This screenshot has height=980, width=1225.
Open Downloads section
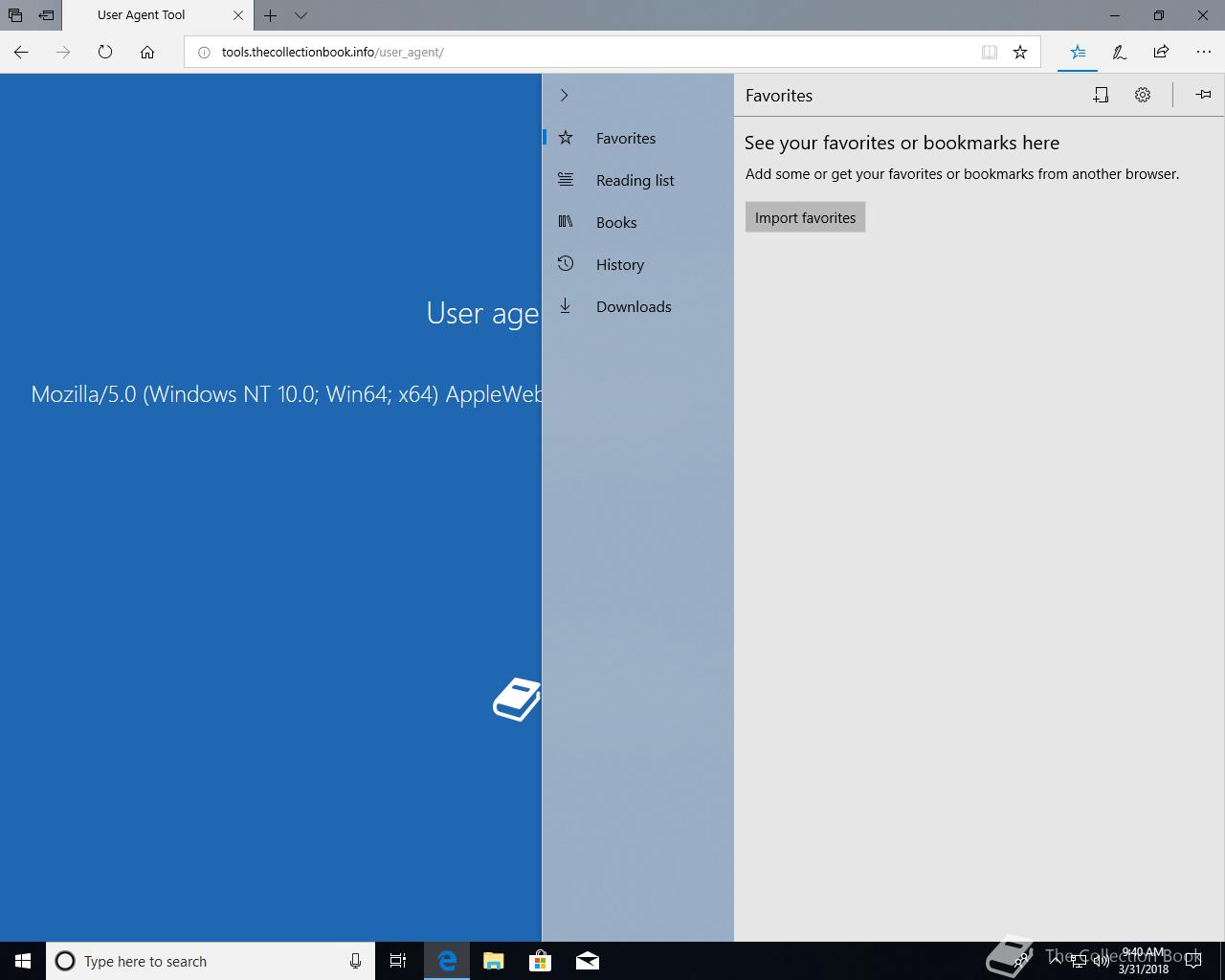point(638,306)
